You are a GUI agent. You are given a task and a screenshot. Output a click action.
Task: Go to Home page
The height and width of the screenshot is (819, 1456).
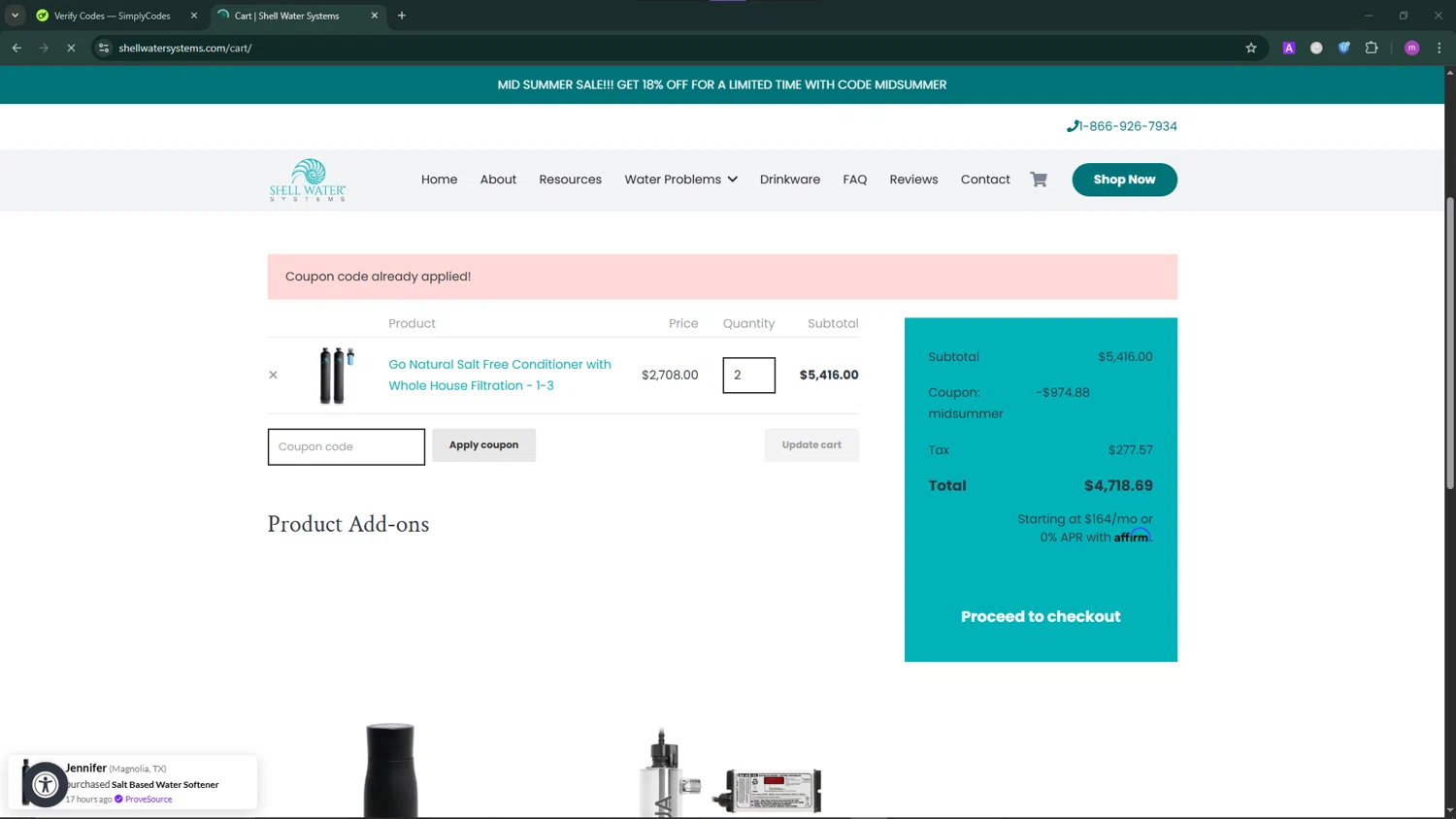pyautogui.click(x=439, y=180)
